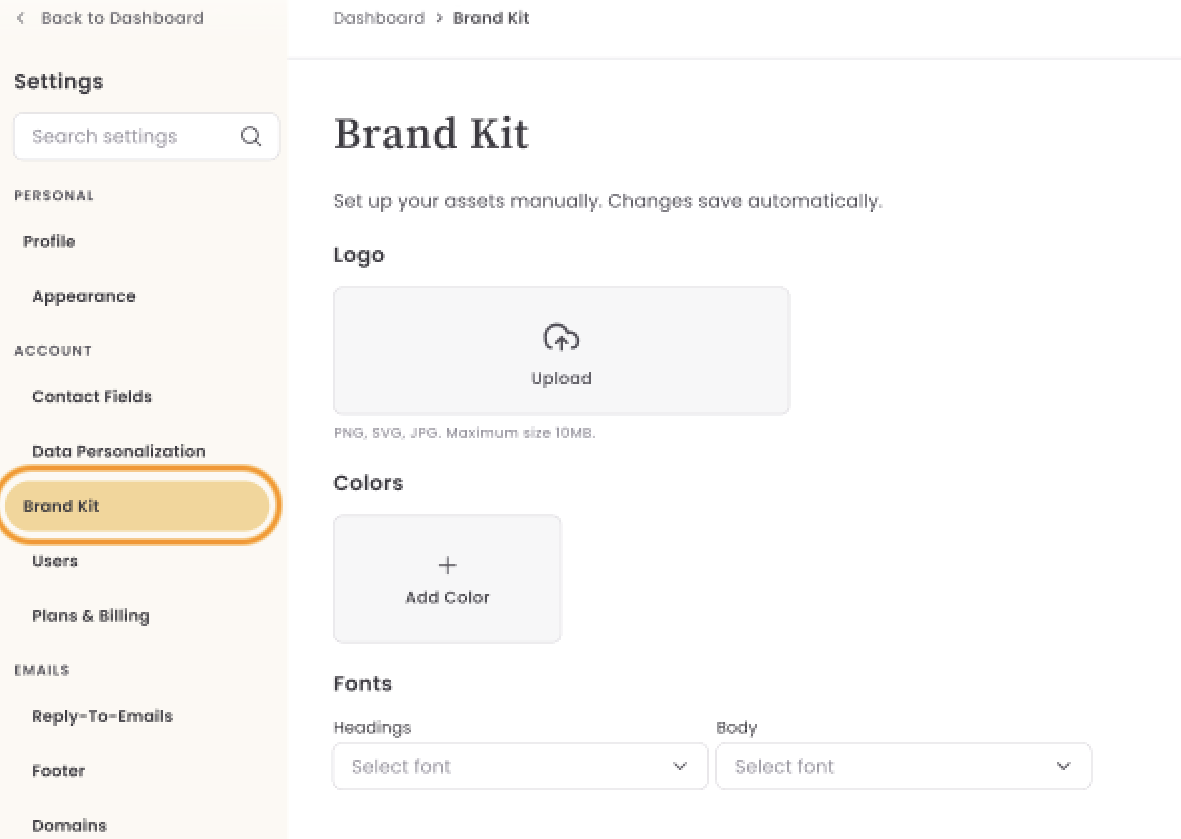Open the Users settings page
The image size is (1181, 839).
click(x=55, y=561)
